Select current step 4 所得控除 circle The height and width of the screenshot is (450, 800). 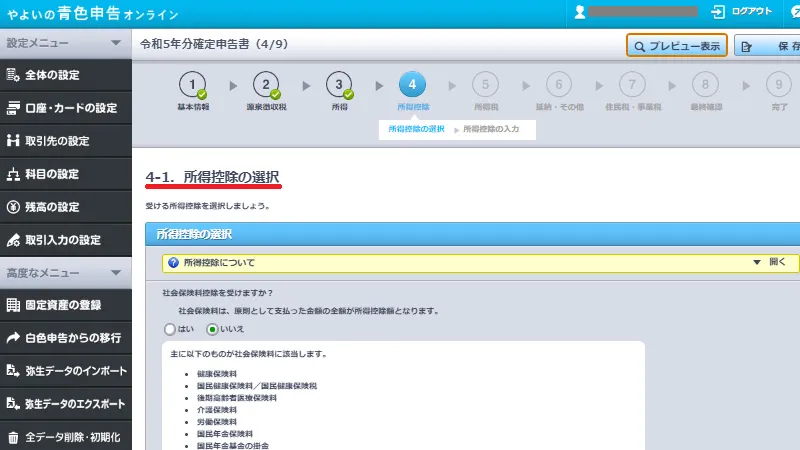[x=412, y=84]
